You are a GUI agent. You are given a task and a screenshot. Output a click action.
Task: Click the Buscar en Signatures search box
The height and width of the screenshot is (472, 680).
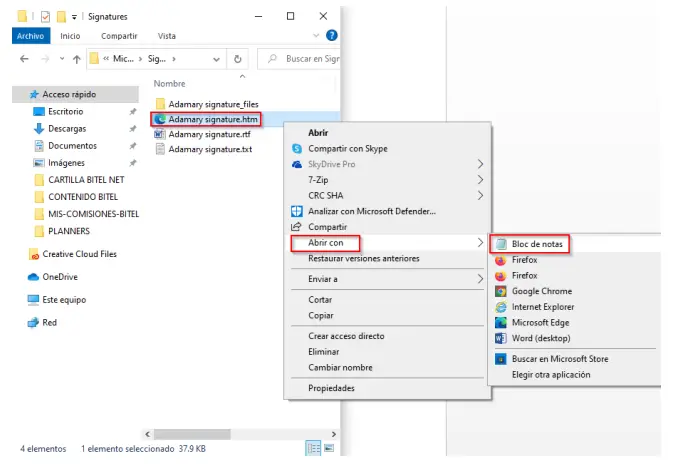pos(299,59)
